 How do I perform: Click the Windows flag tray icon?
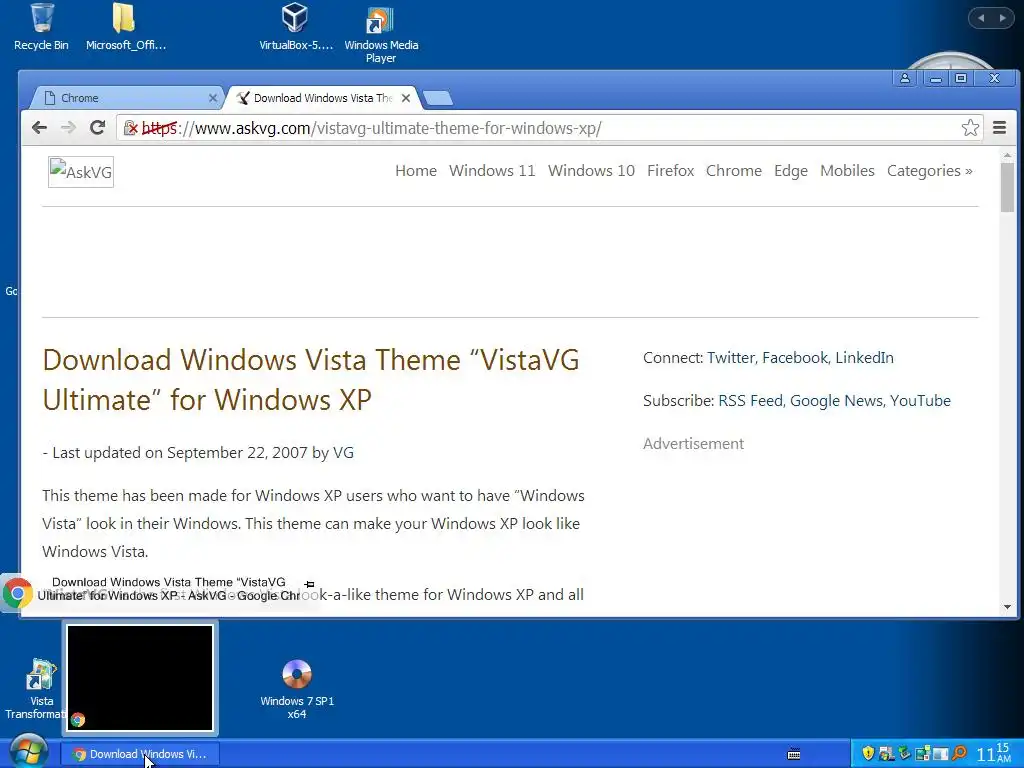point(886,753)
